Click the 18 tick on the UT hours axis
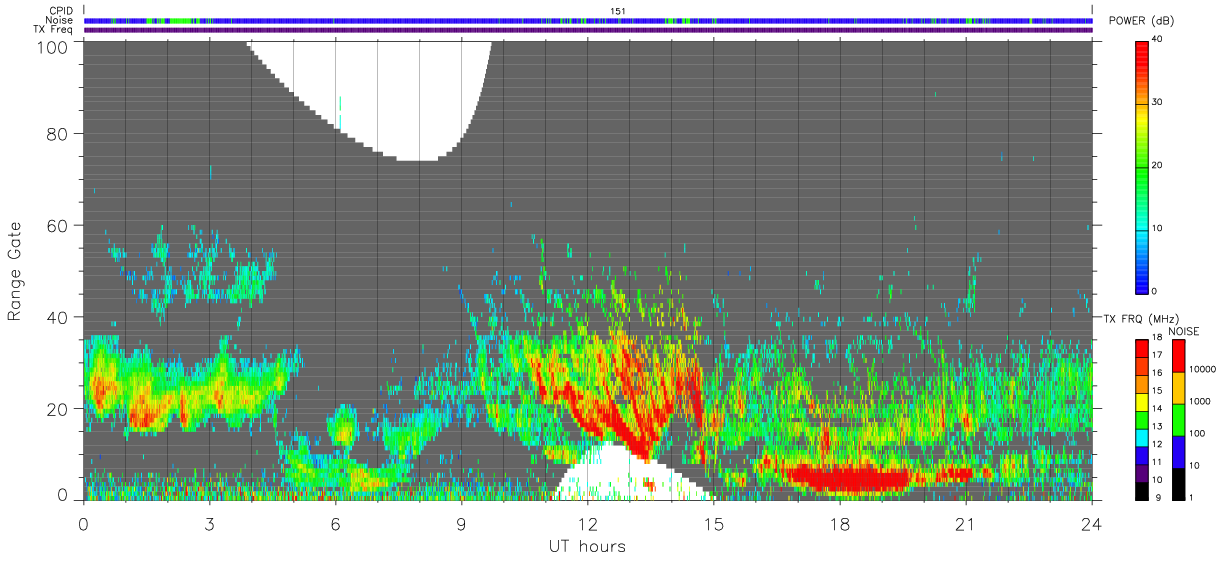Viewport: 1228px width, 567px height. click(840, 524)
